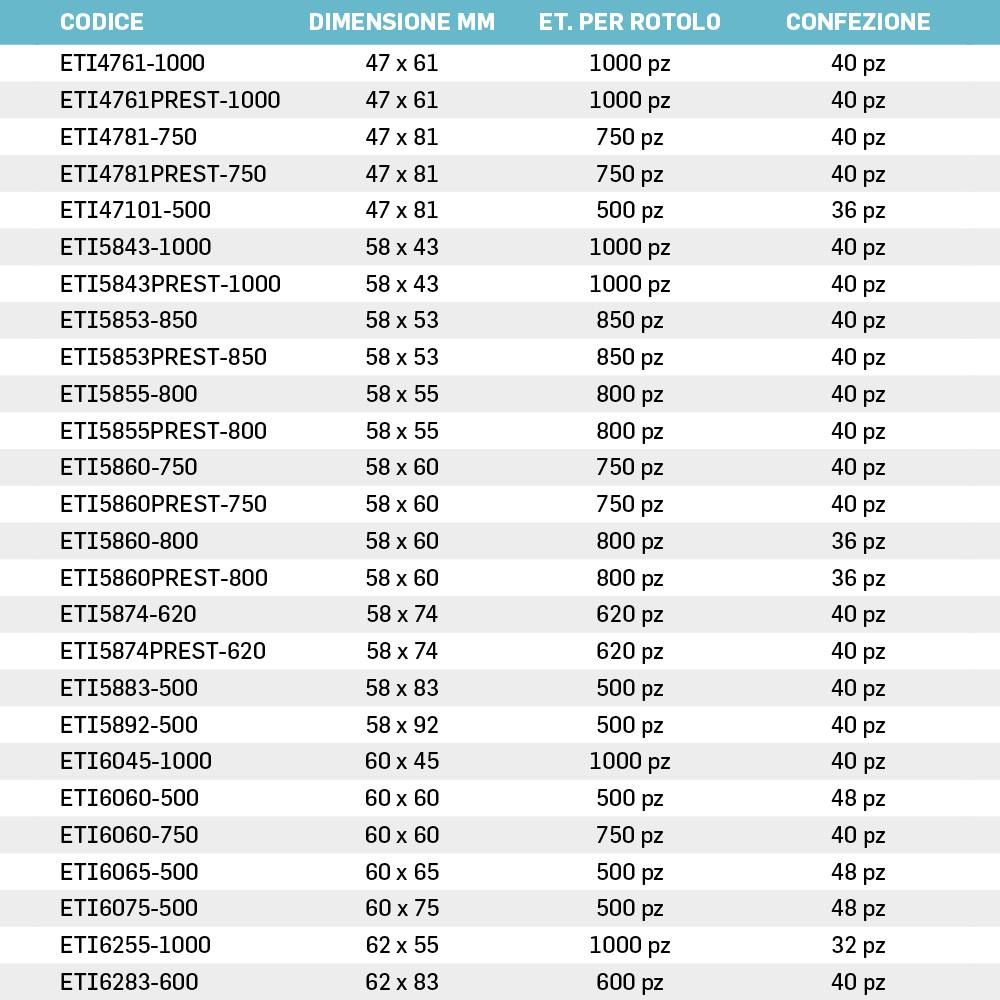Screen dimensions: 1000x1000
Task: Click the DIMENSIONE MM column header
Action: coord(401,22)
